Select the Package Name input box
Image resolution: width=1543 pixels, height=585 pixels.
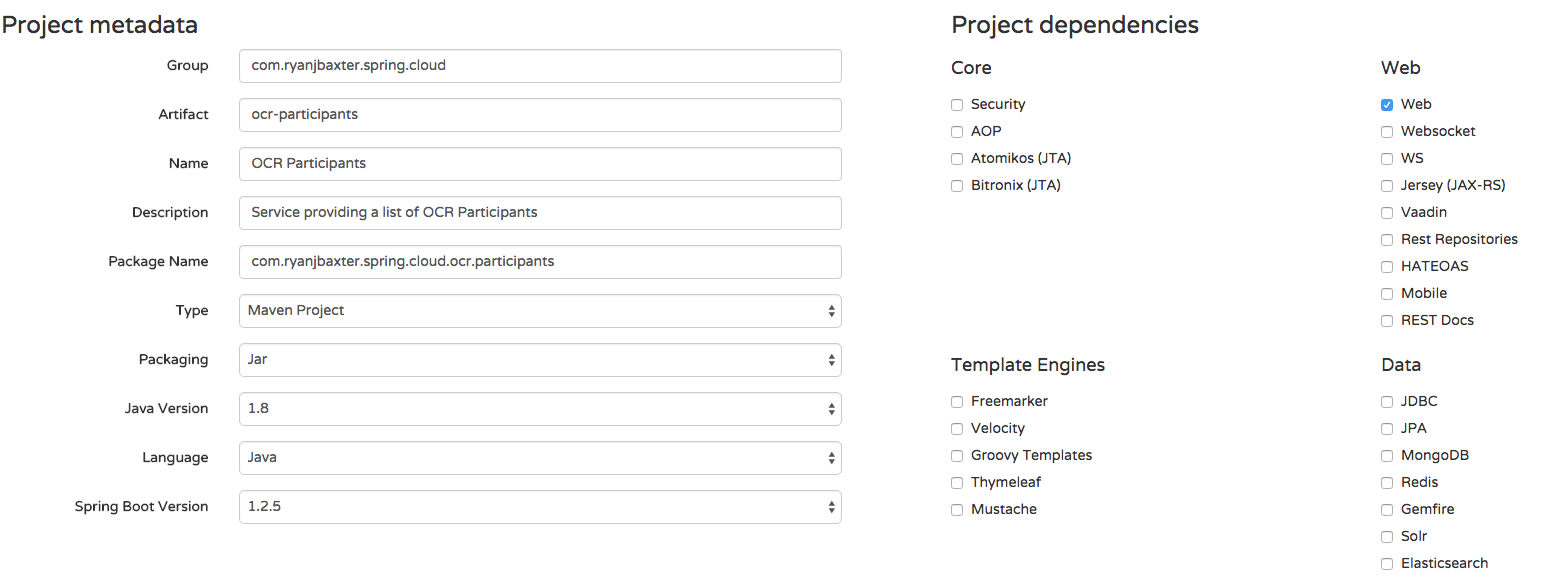tap(540, 262)
